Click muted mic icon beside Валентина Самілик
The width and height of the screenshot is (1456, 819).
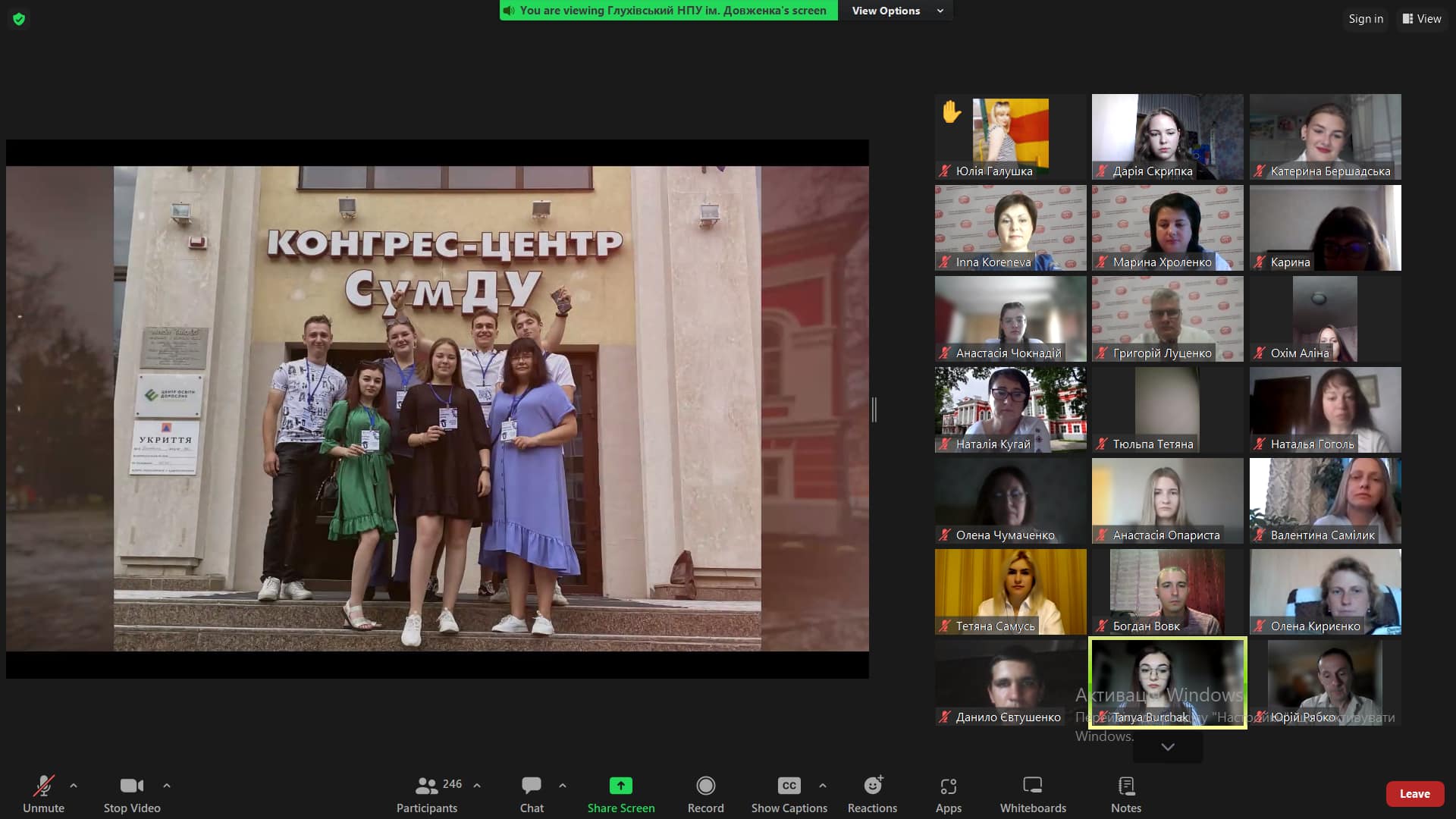1260,535
